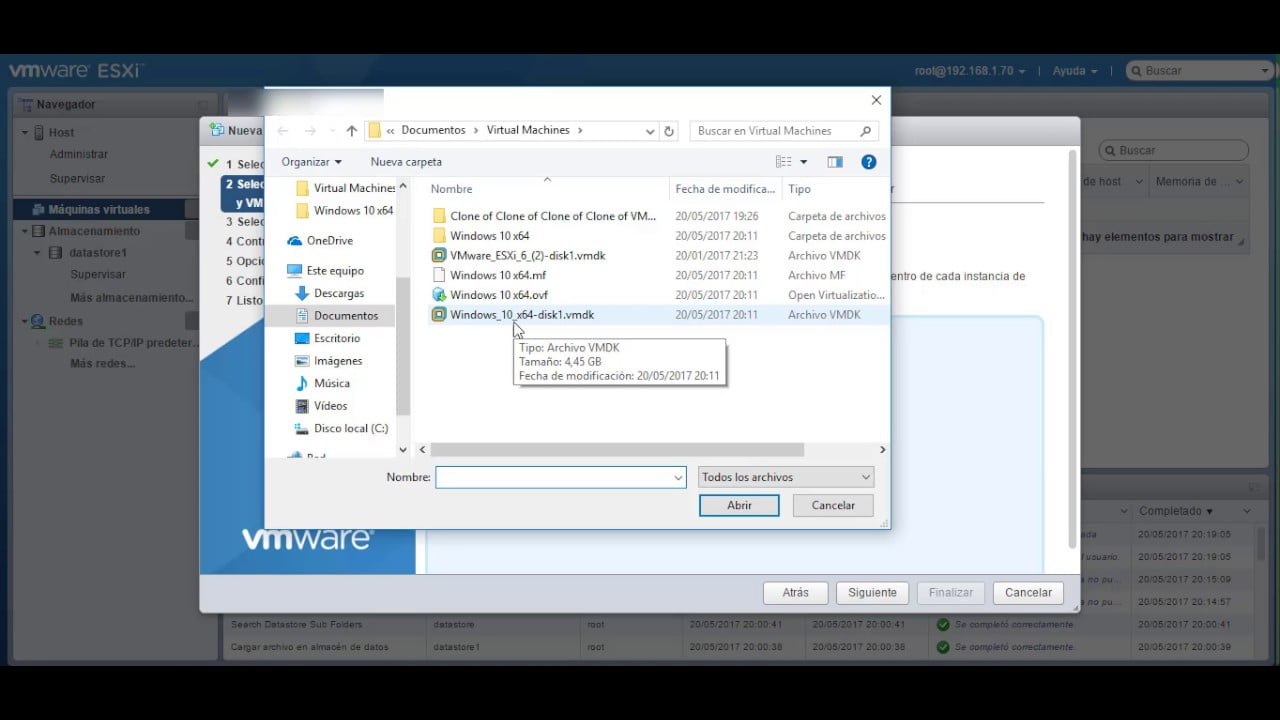Open the root@192.168.1.70 user menu
The width and height of the screenshot is (1280, 720).
(970, 71)
